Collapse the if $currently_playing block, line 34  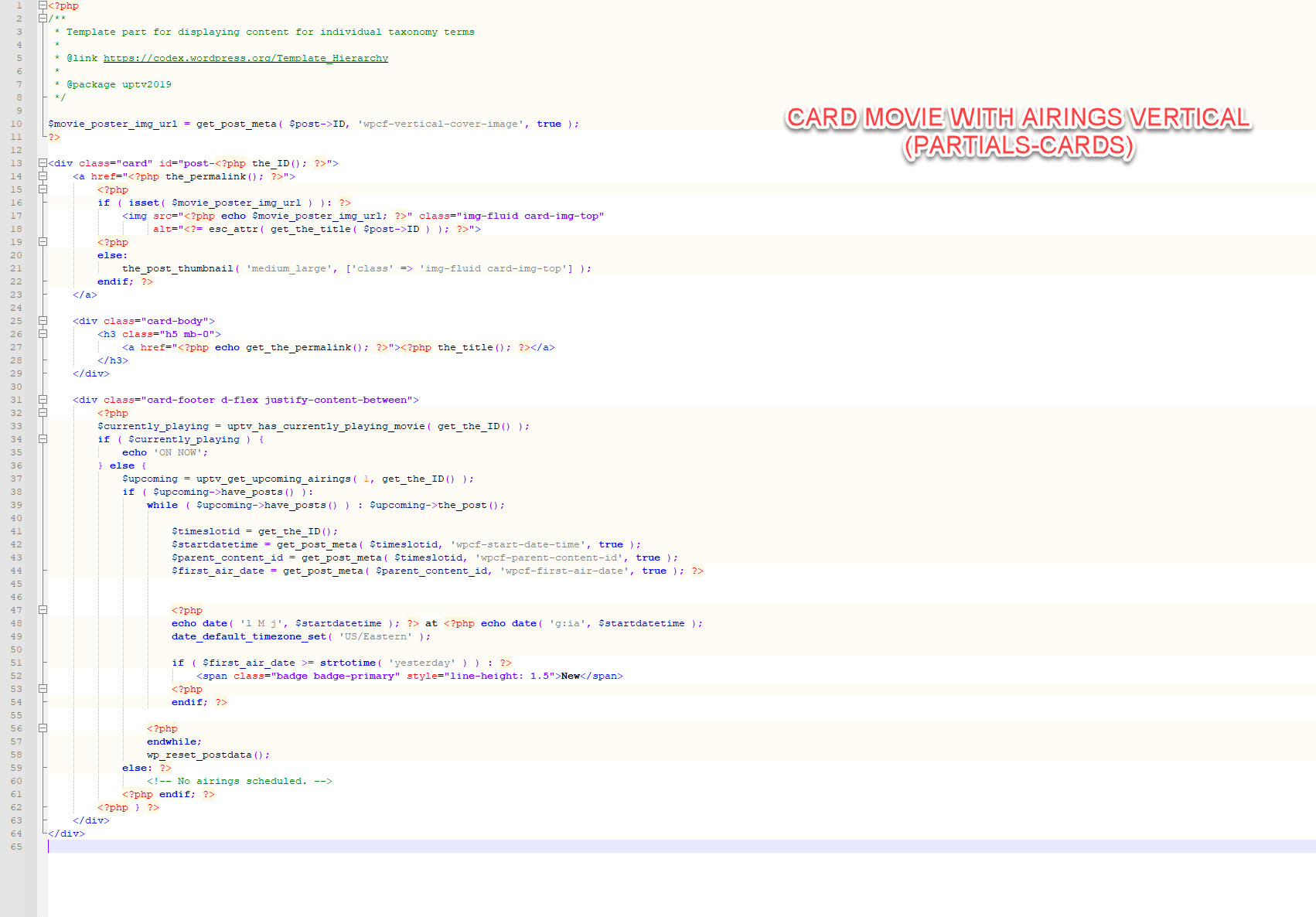click(43, 439)
